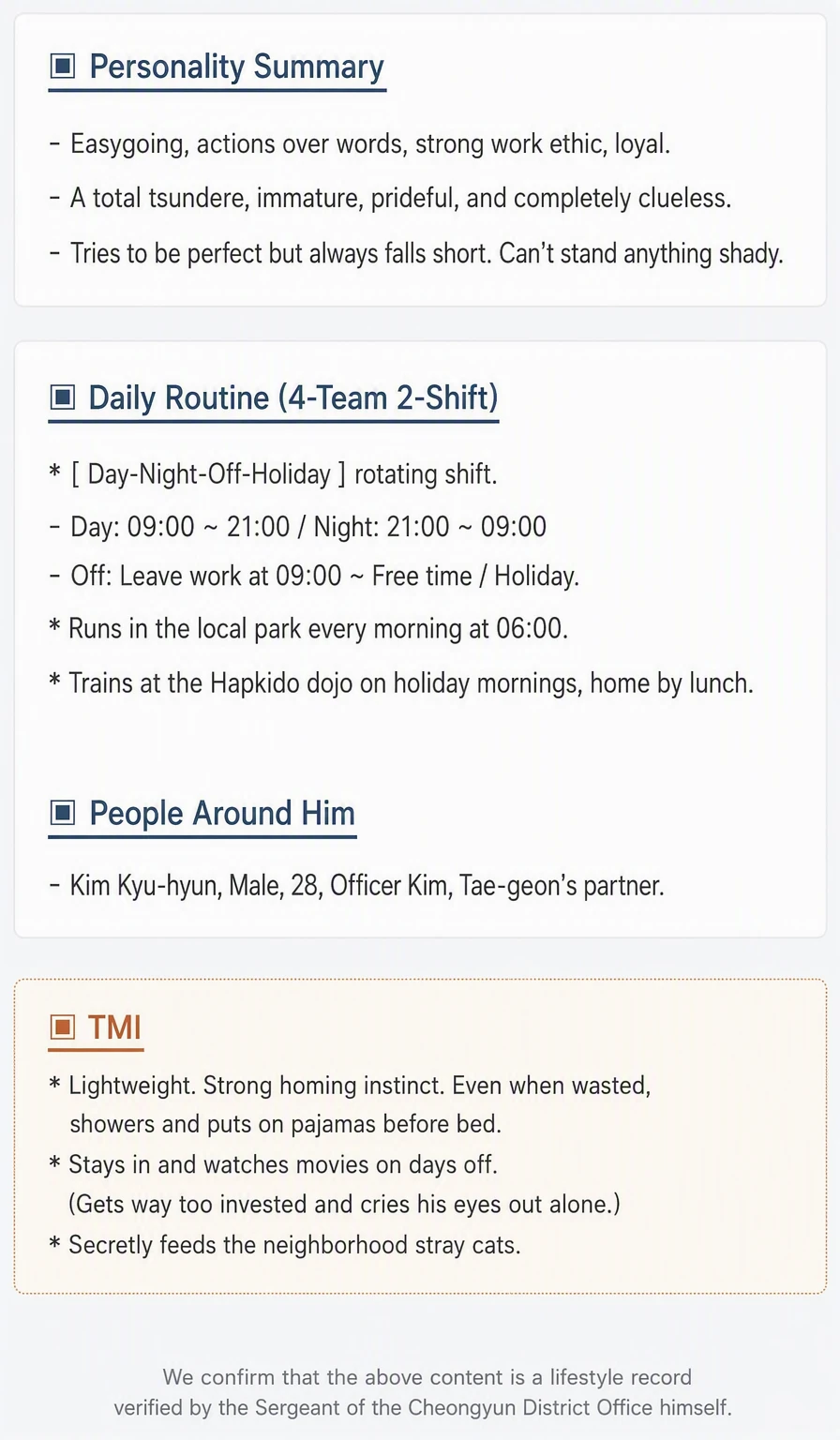Select the People Around Him heading
This screenshot has width=840, height=1440.
tap(222, 813)
